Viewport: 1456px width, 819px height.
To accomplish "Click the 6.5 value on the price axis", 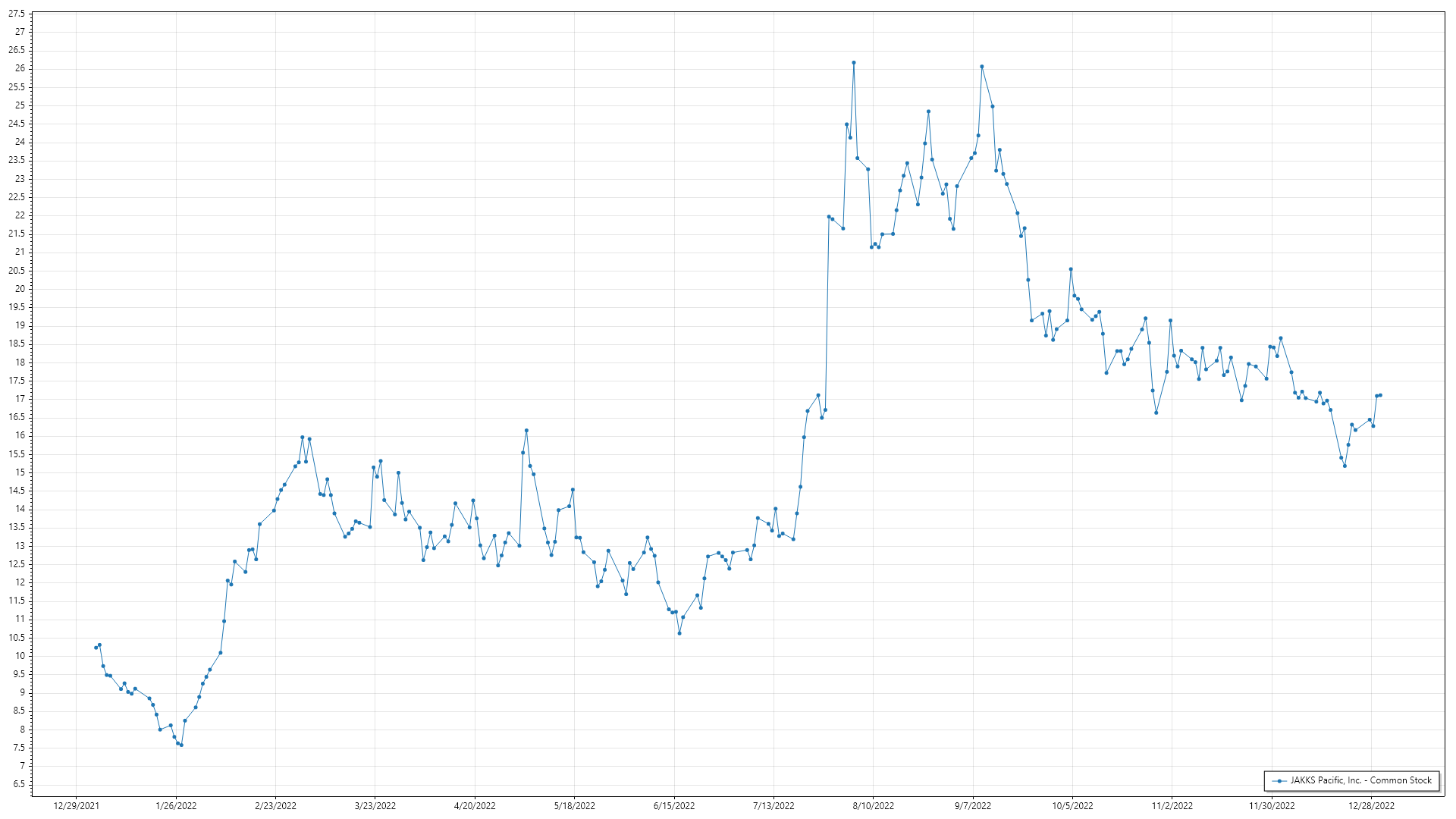I will point(18,784).
